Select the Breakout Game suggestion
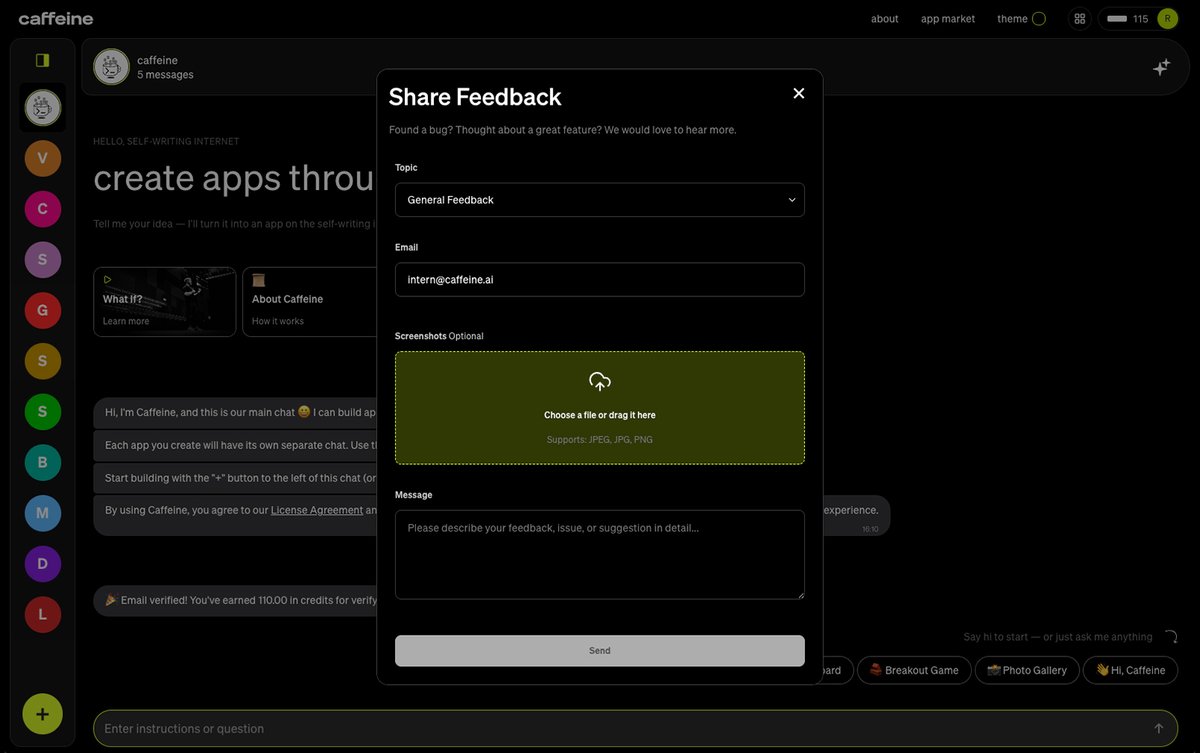Screen dimensions: 1200x753 (914, 670)
